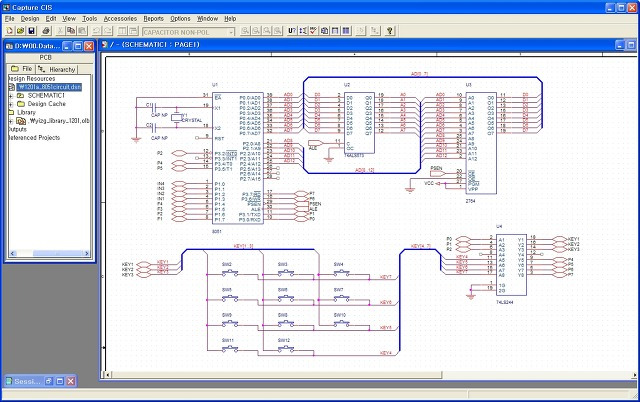Zoom out of the schematic

point(256,31)
